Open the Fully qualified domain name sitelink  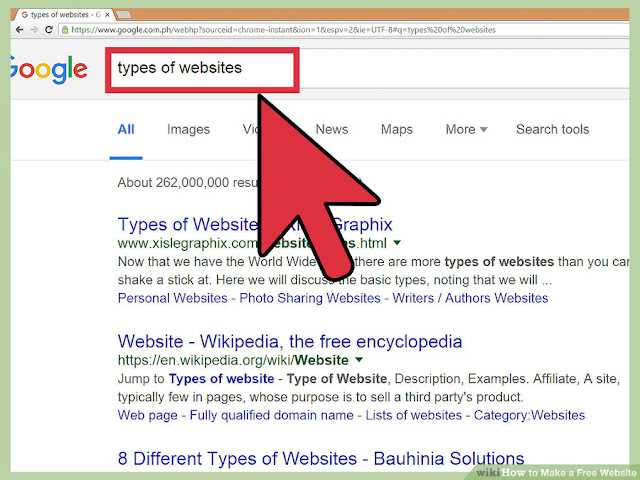tap(271, 415)
